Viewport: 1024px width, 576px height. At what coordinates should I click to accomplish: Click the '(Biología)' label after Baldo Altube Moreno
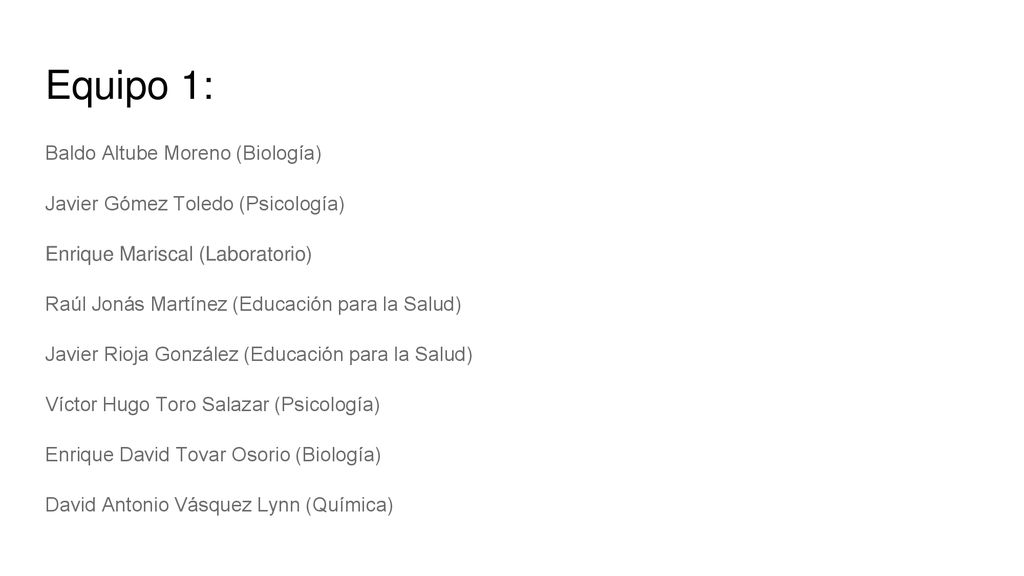(279, 153)
